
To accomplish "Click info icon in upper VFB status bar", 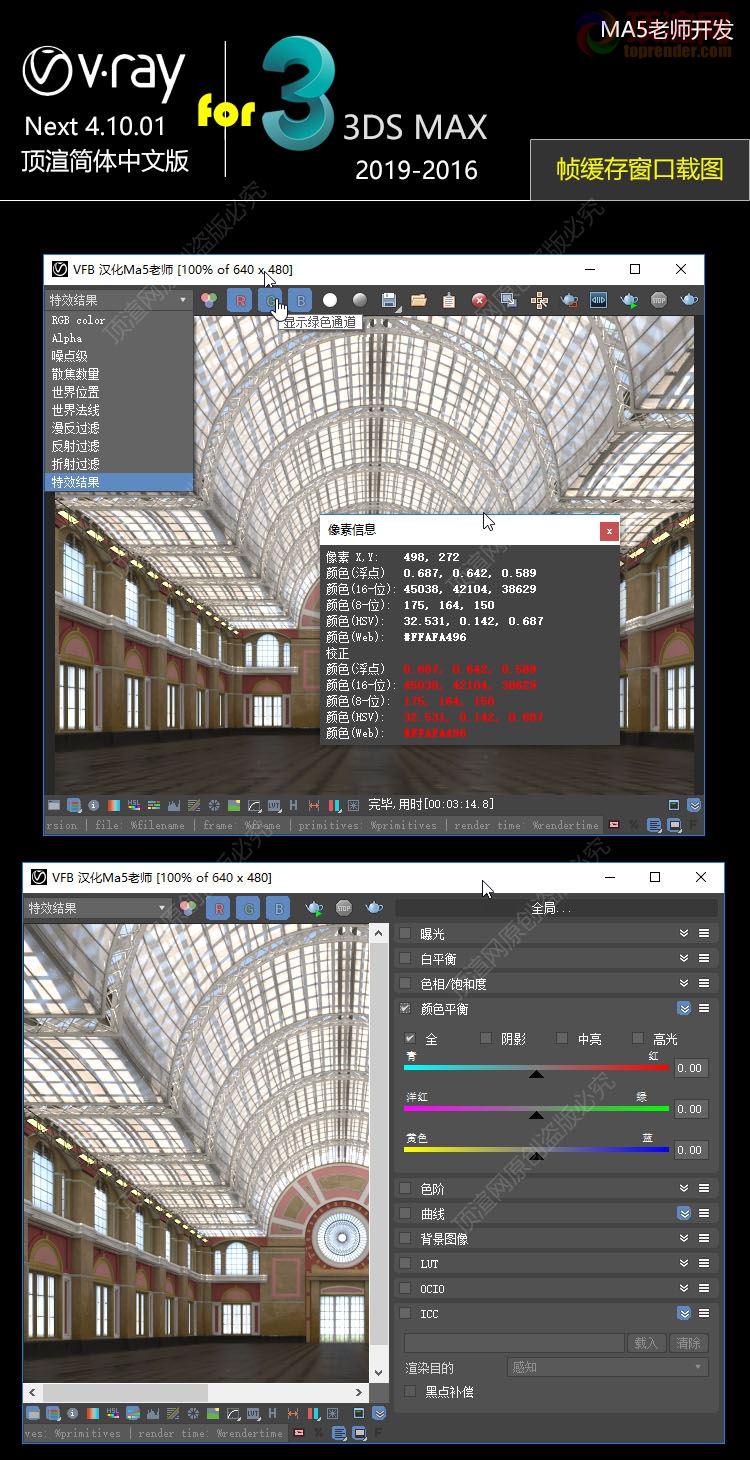I will click(x=94, y=805).
